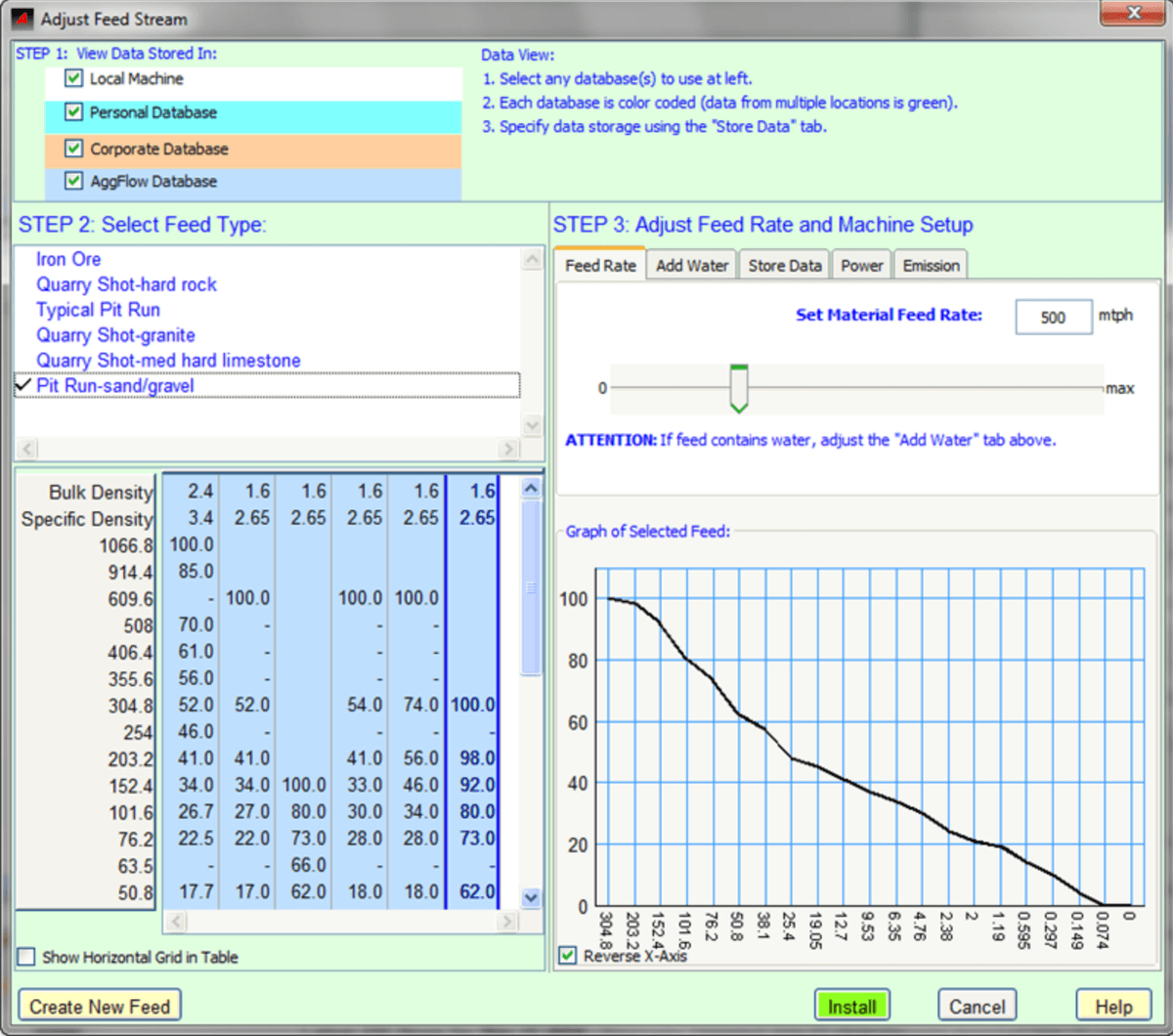Switch to the Add Water tab
The width and height of the screenshot is (1173, 1036).
(692, 266)
